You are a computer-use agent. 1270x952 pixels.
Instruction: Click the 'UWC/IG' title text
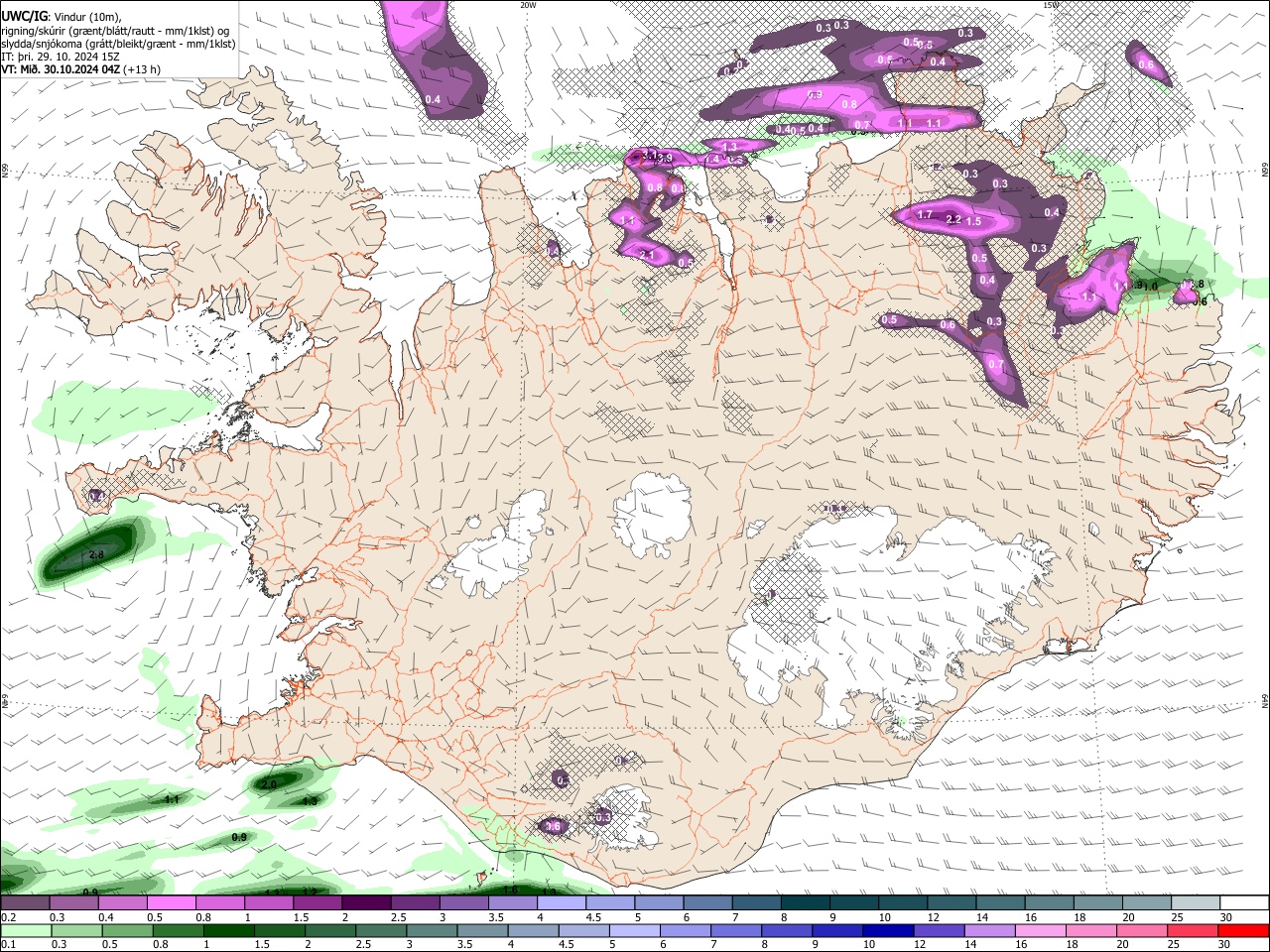24,16
